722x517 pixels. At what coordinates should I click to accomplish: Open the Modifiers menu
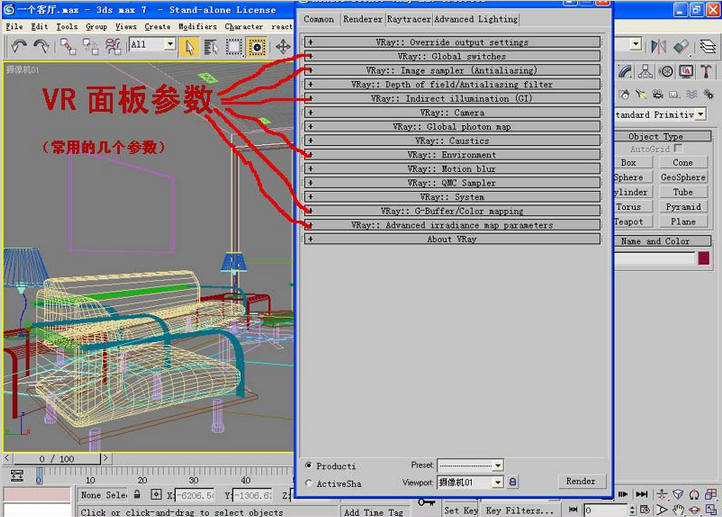pos(198,27)
